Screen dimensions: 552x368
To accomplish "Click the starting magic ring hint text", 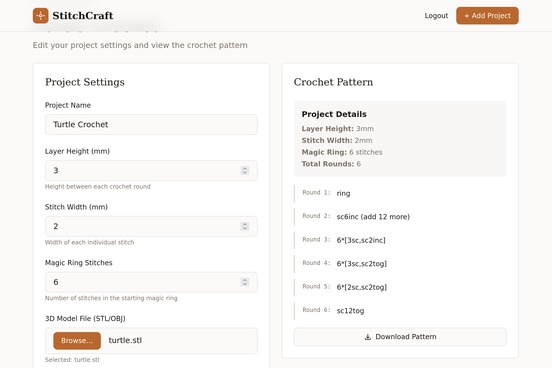I will (111, 298).
